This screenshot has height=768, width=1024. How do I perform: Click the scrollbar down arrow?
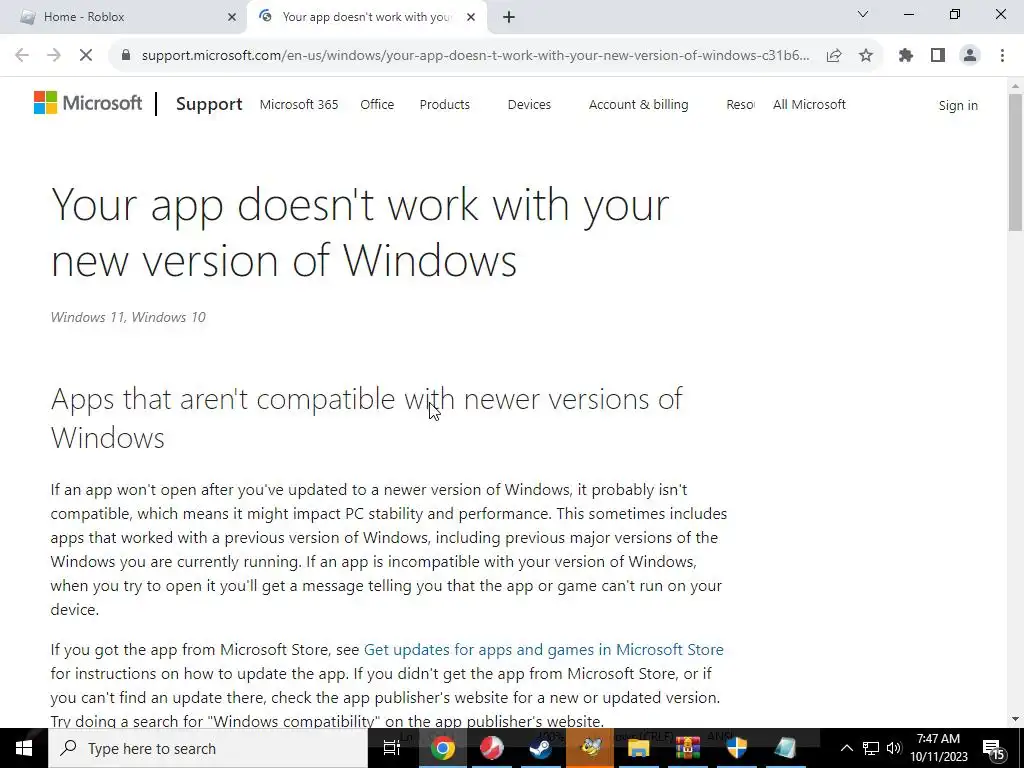coord(1015,719)
